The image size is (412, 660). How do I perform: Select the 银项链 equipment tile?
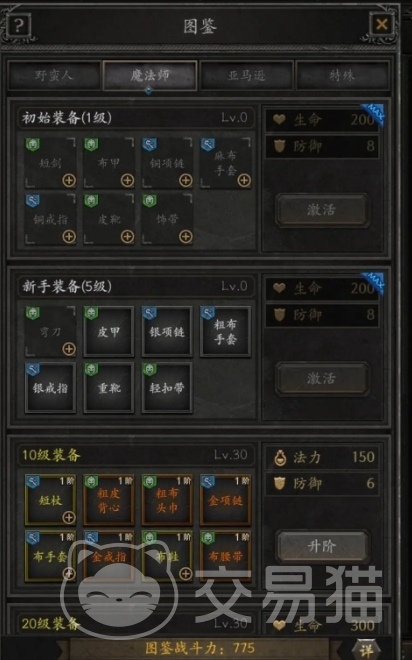167,332
